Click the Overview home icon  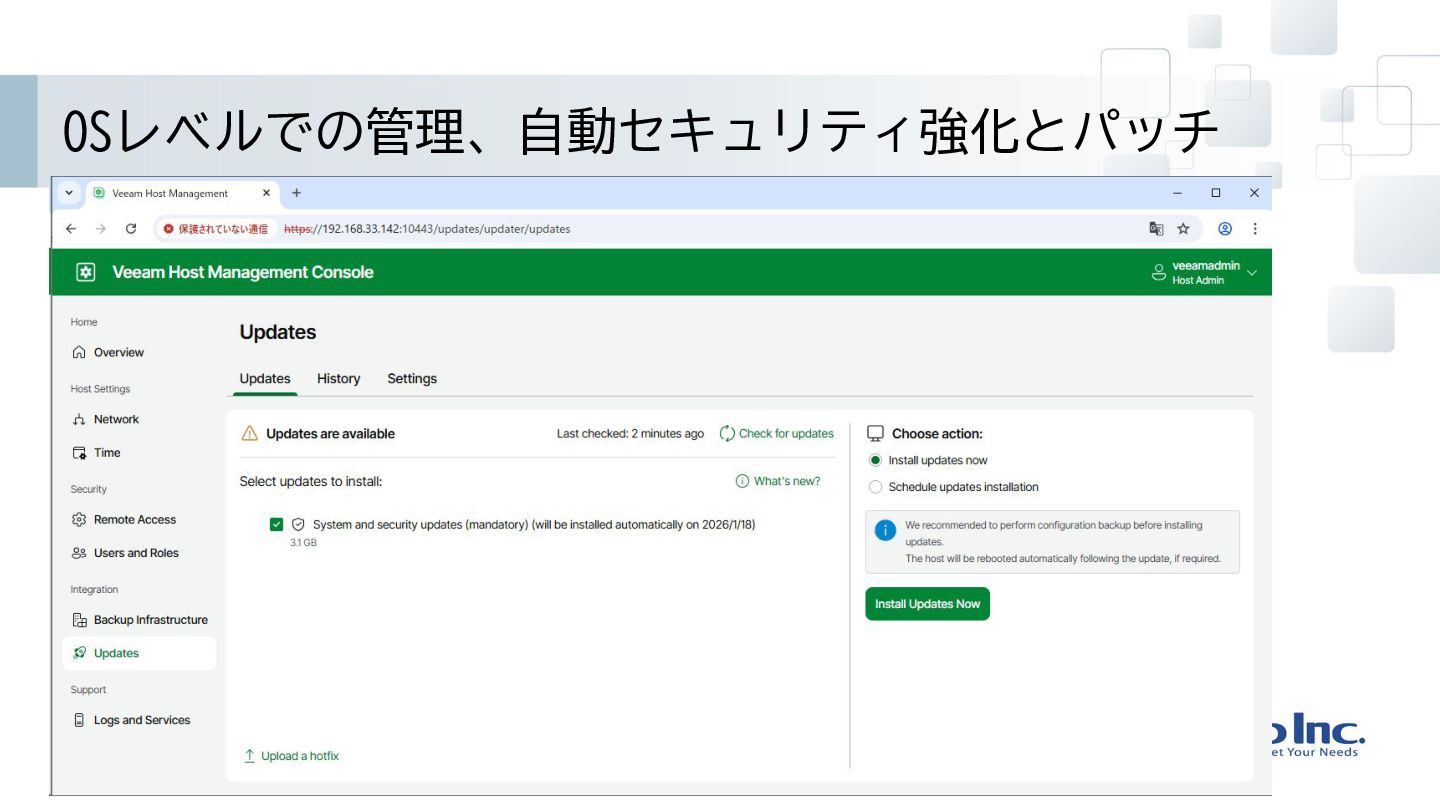coord(79,353)
